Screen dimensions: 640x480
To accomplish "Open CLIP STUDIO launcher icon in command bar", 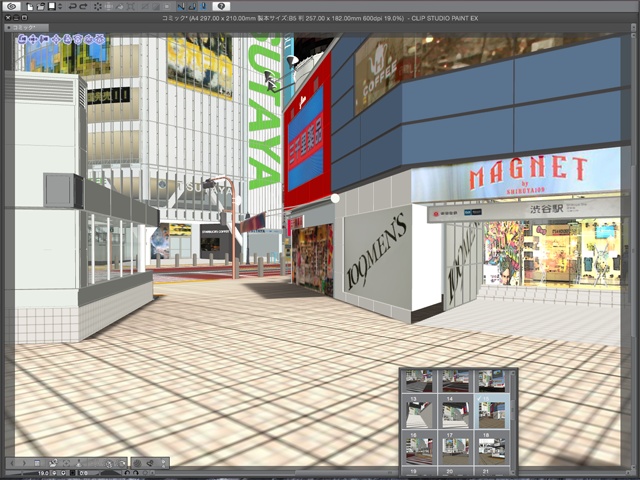I will (x=12, y=7).
